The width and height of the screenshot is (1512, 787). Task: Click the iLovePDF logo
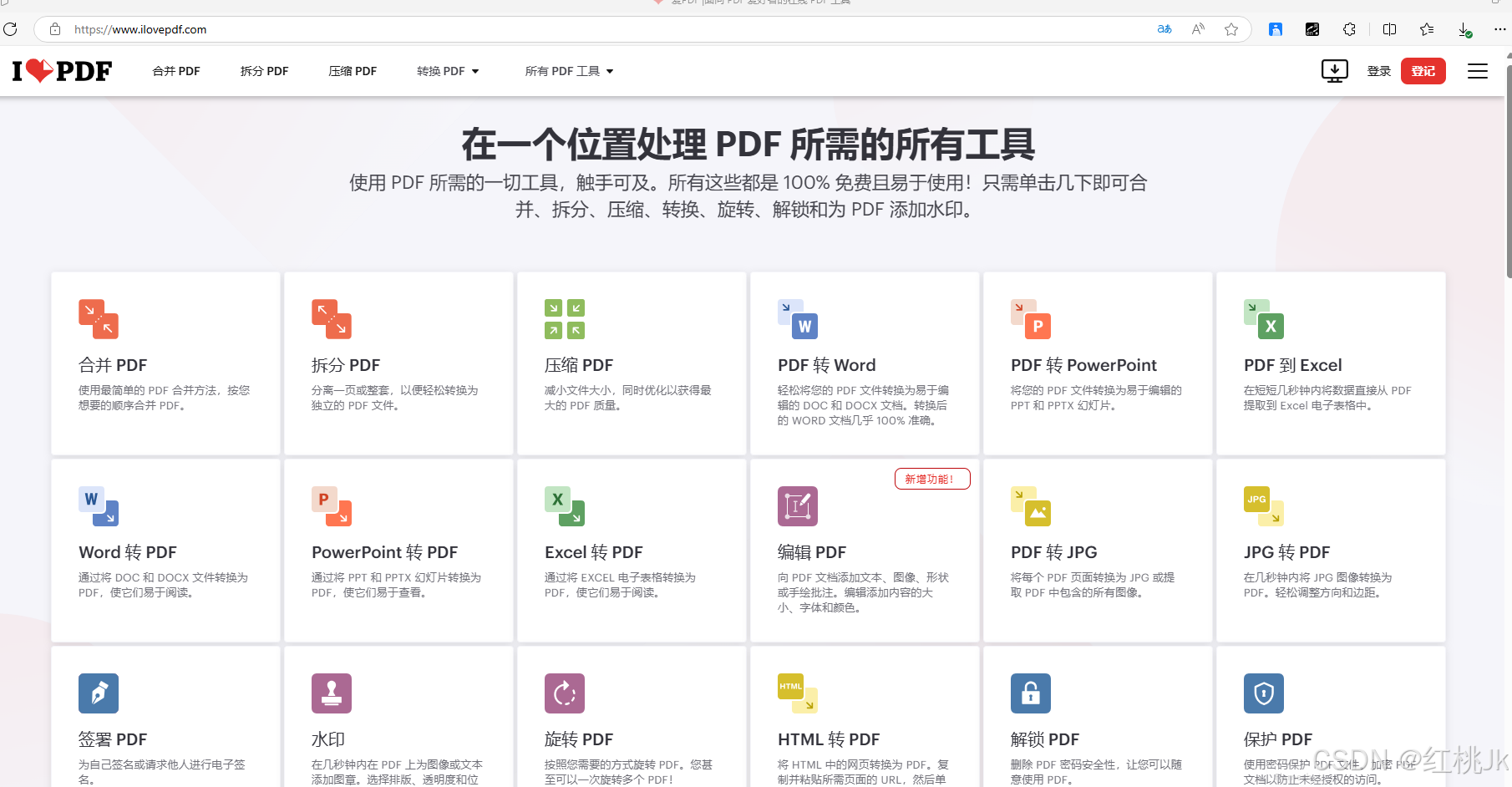click(62, 71)
